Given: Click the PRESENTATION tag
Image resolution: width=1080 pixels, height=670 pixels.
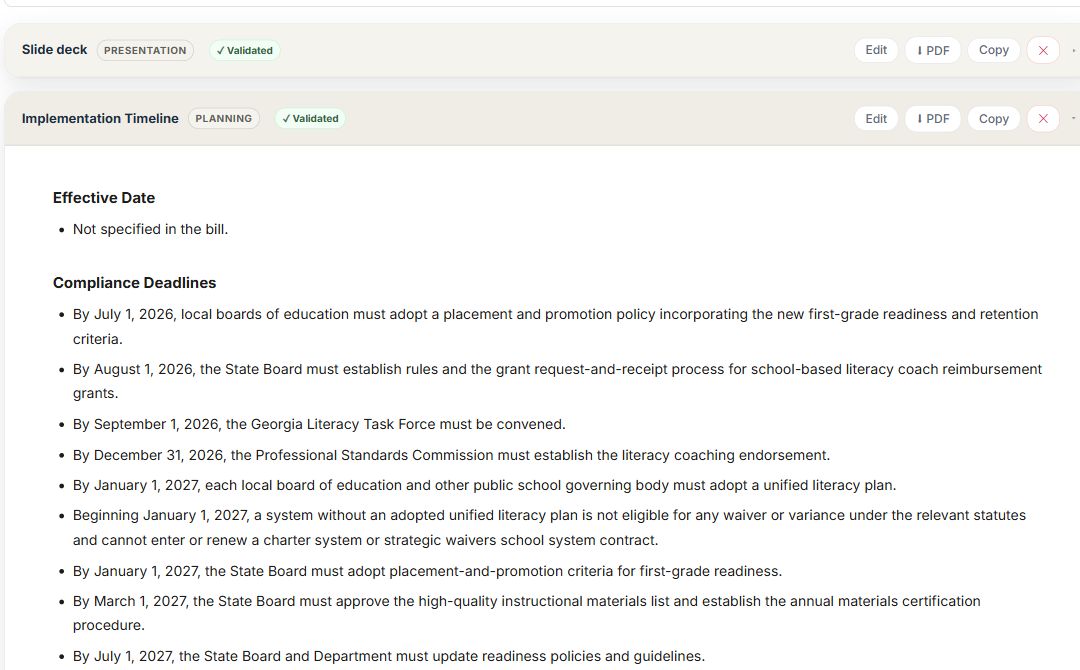Looking at the screenshot, I should pyautogui.click(x=145, y=50).
